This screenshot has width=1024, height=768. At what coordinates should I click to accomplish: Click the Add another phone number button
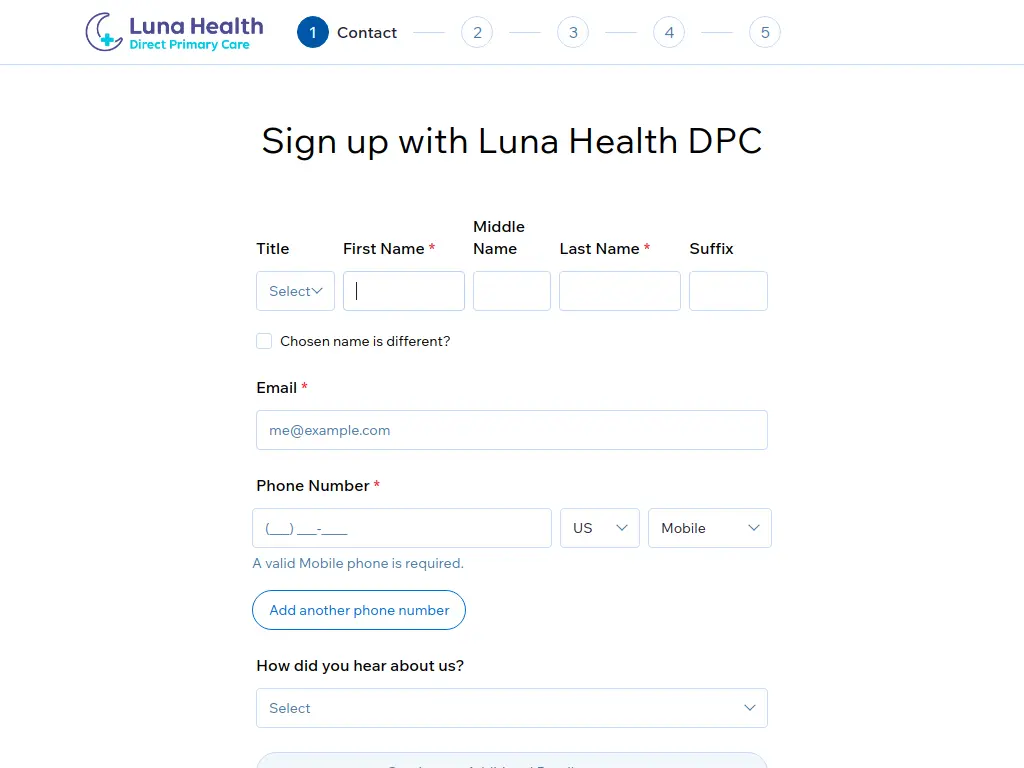pos(358,610)
